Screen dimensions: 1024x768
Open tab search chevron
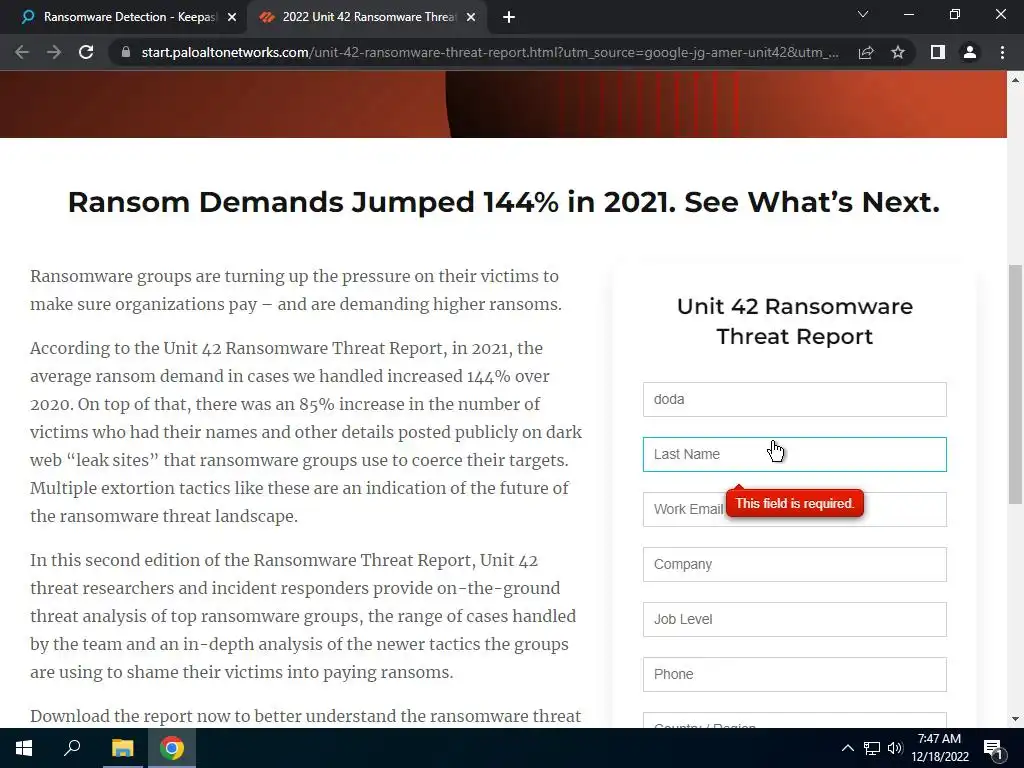(x=863, y=14)
